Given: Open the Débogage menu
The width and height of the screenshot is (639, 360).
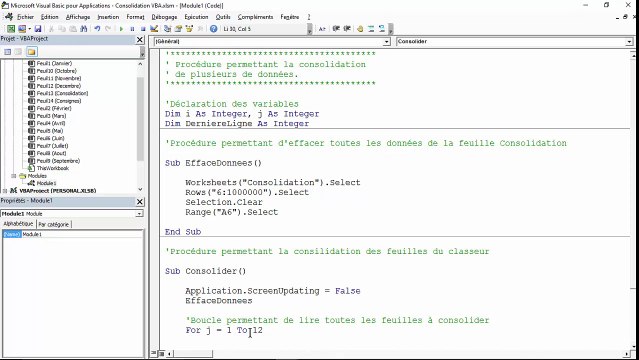Looking at the screenshot, I should [x=164, y=17].
